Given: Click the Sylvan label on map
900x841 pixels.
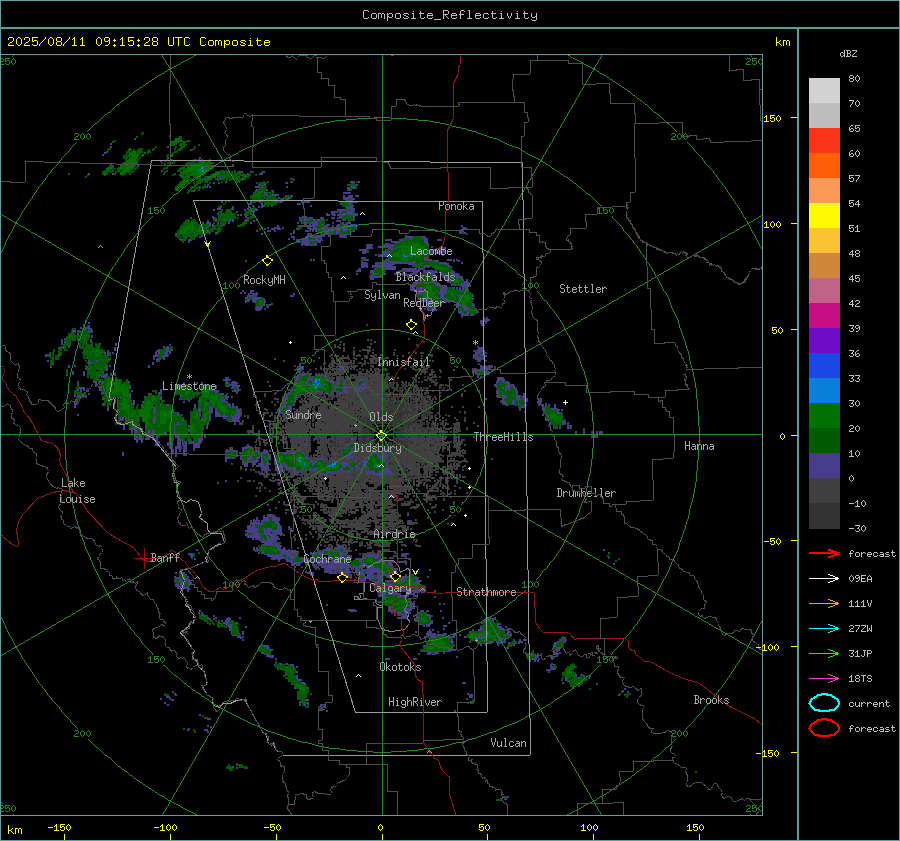Looking at the screenshot, I should (x=382, y=295).
